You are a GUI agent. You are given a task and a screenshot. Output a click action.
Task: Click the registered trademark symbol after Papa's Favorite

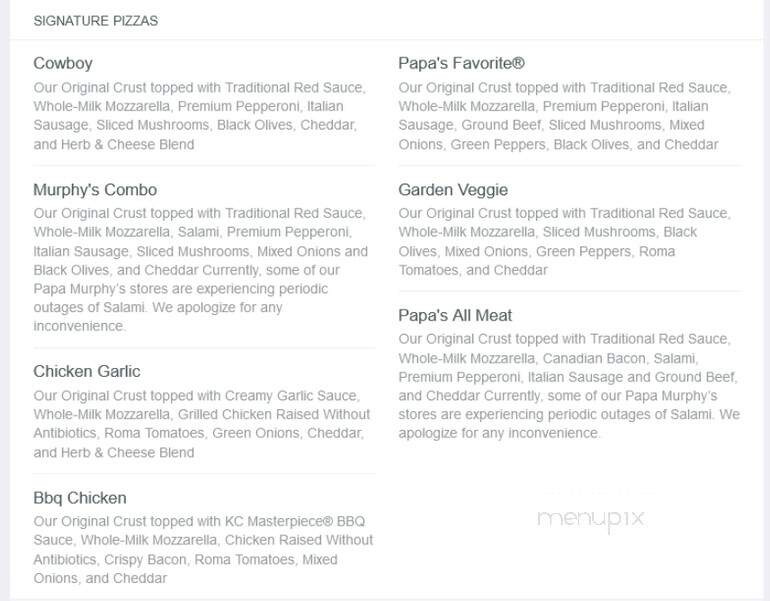coord(519,63)
